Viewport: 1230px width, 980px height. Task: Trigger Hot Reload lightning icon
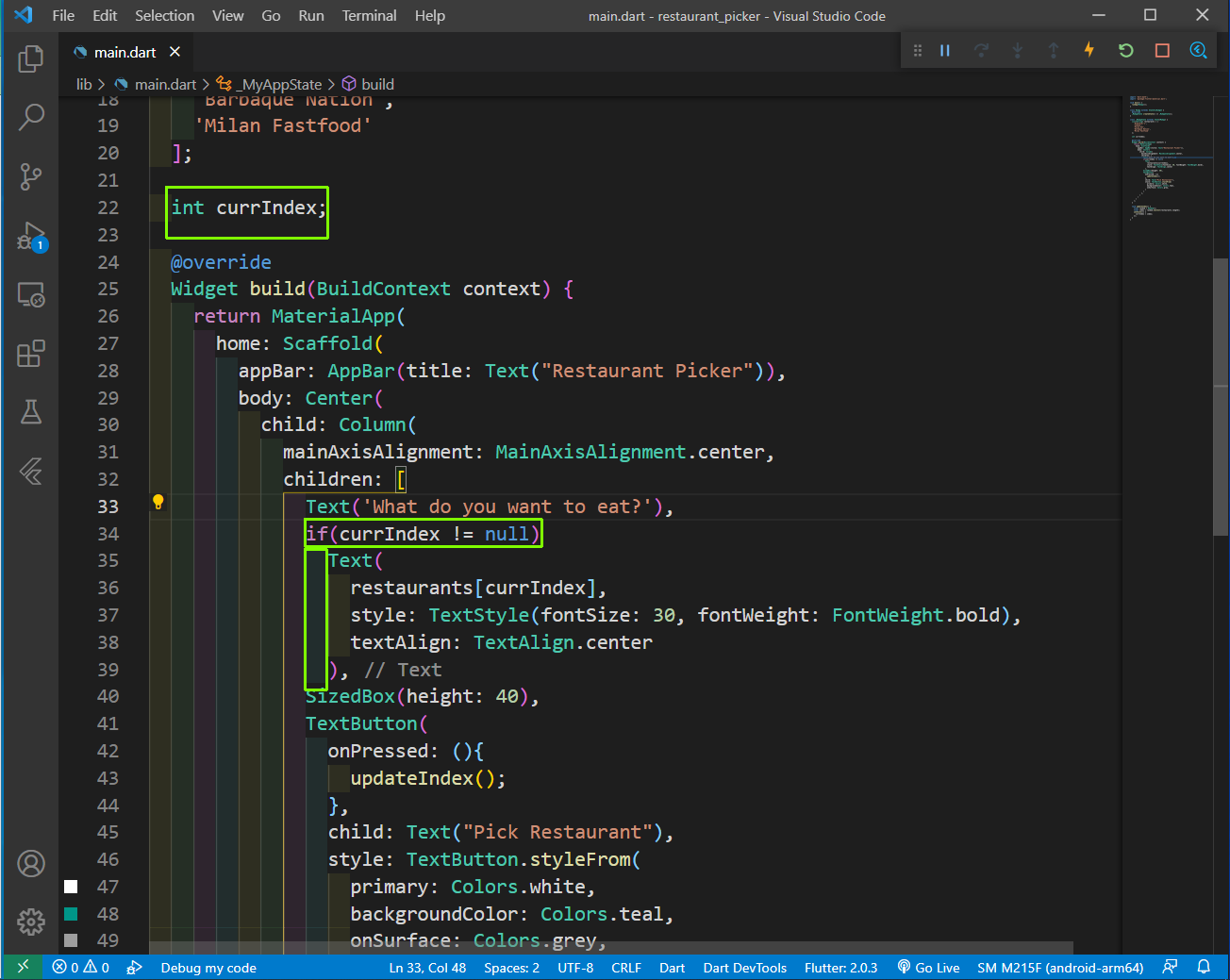click(1089, 50)
